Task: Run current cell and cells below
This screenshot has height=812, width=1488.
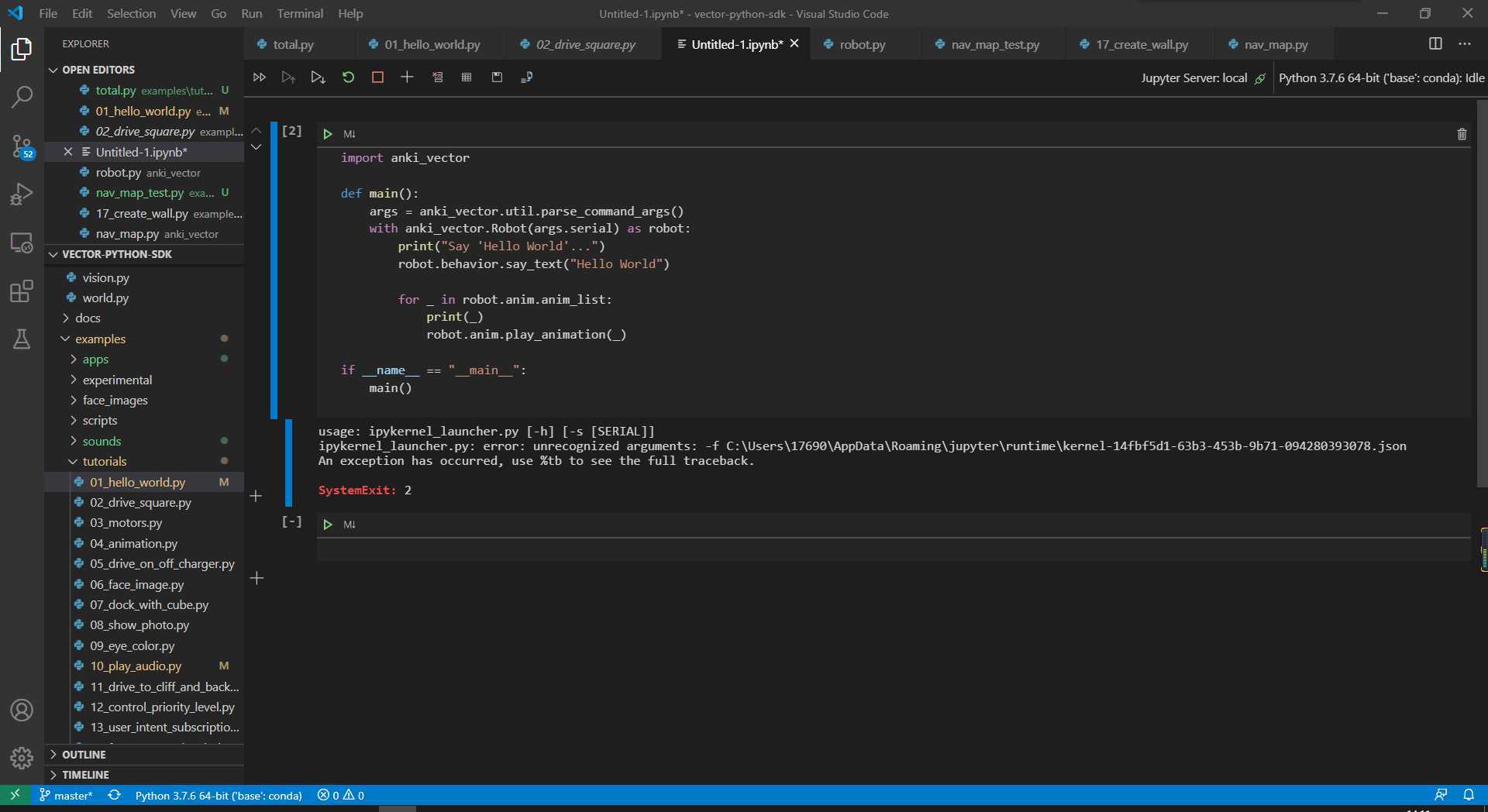Action: click(x=318, y=77)
